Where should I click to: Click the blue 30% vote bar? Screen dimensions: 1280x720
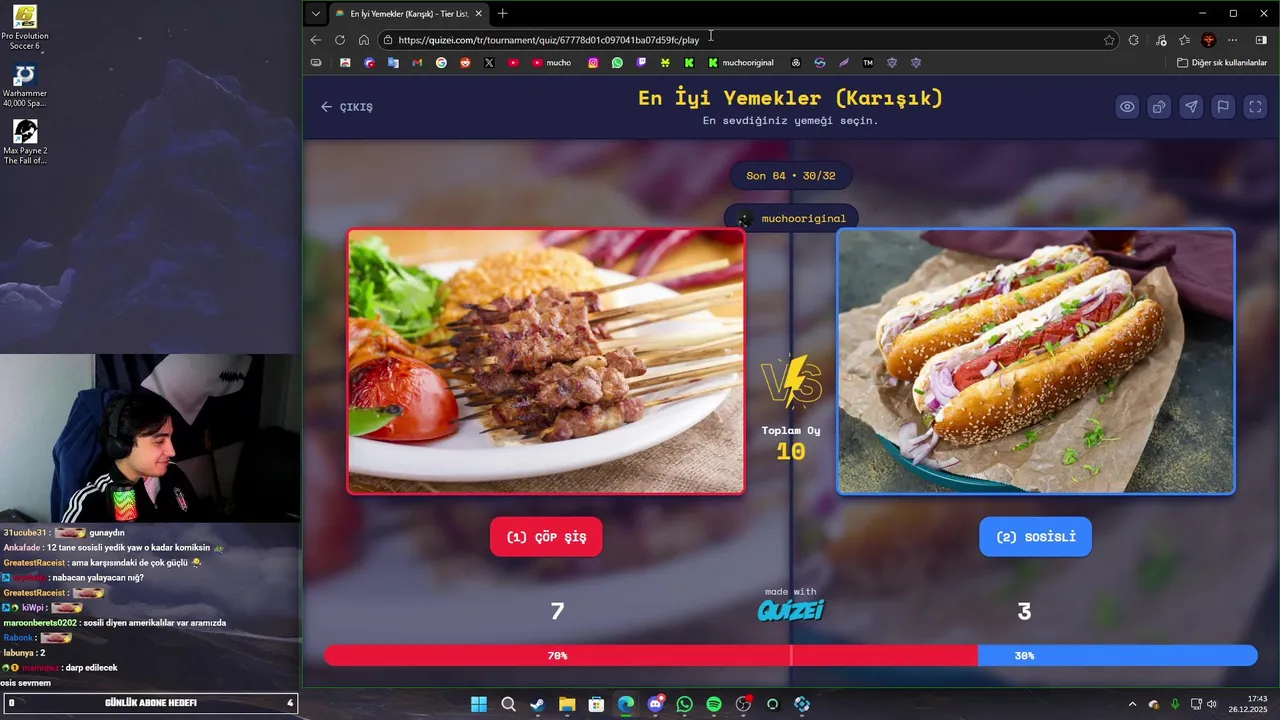pyautogui.click(x=1118, y=656)
